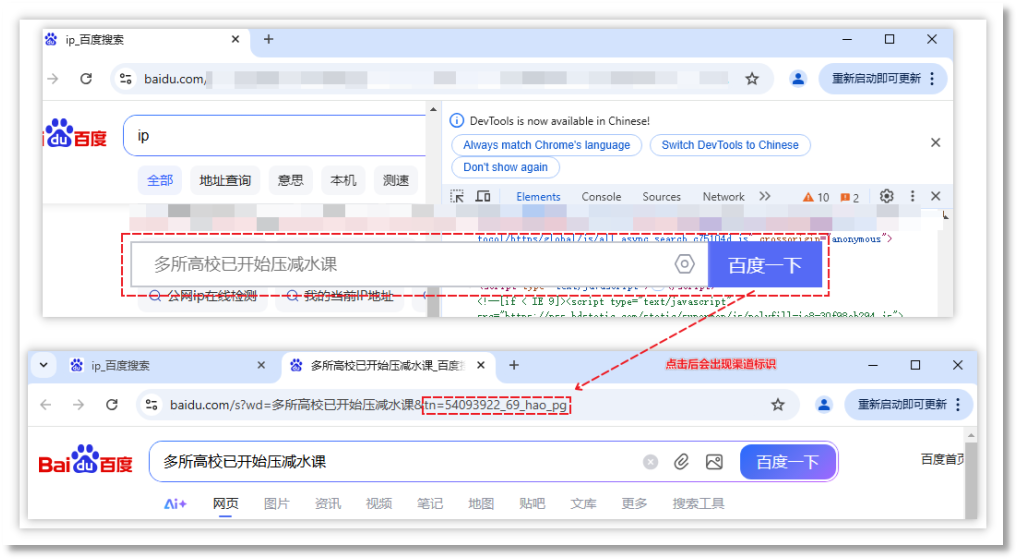Click the bottom address bar URL
Image resolution: width=1019 pixels, height=560 pixels.
[x=369, y=405]
